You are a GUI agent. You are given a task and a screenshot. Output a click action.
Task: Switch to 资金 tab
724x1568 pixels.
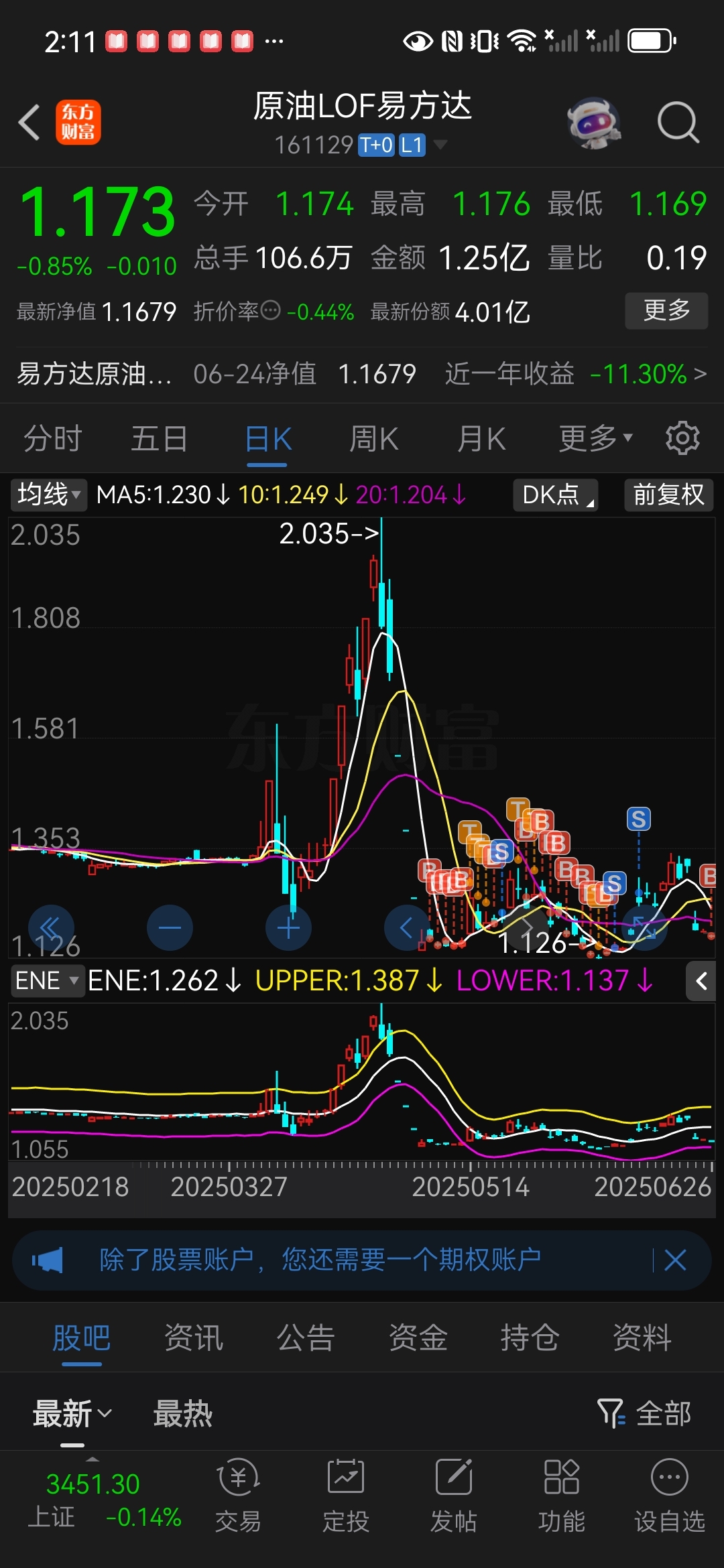(x=418, y=1338)
